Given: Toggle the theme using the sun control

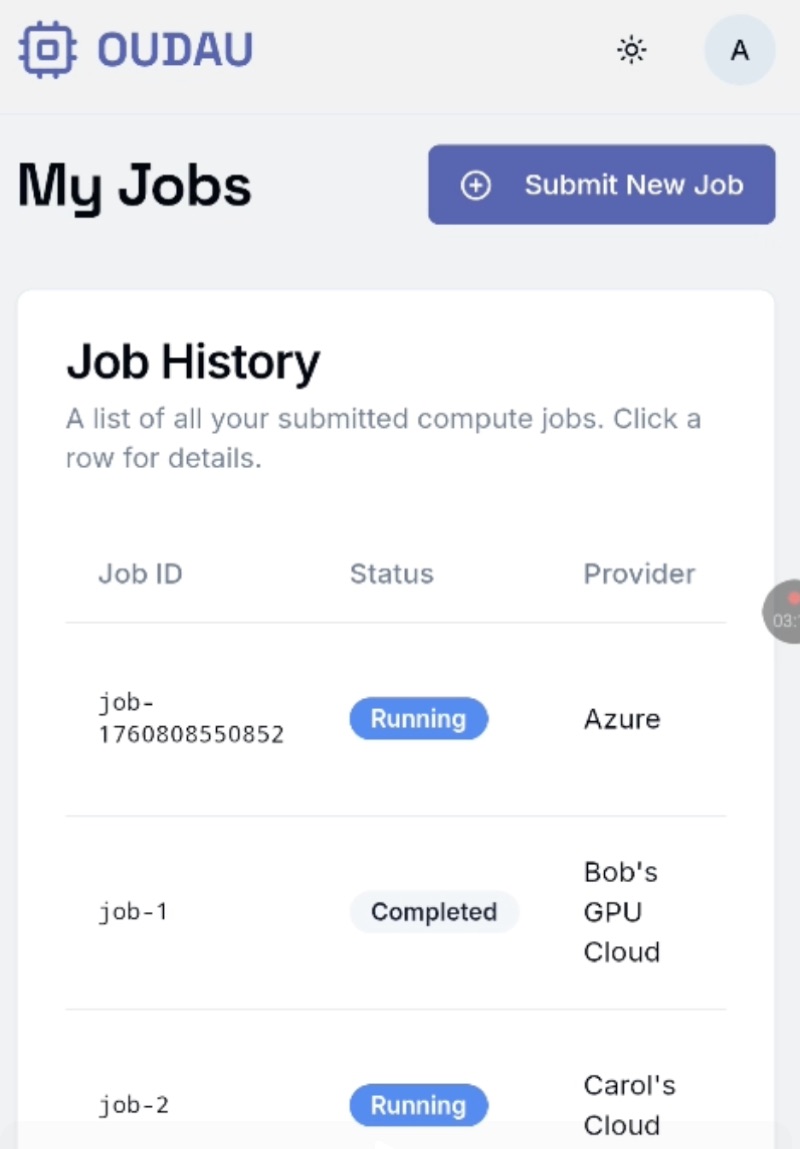Looking at the screenshot, I should click(x=632, y=49).
